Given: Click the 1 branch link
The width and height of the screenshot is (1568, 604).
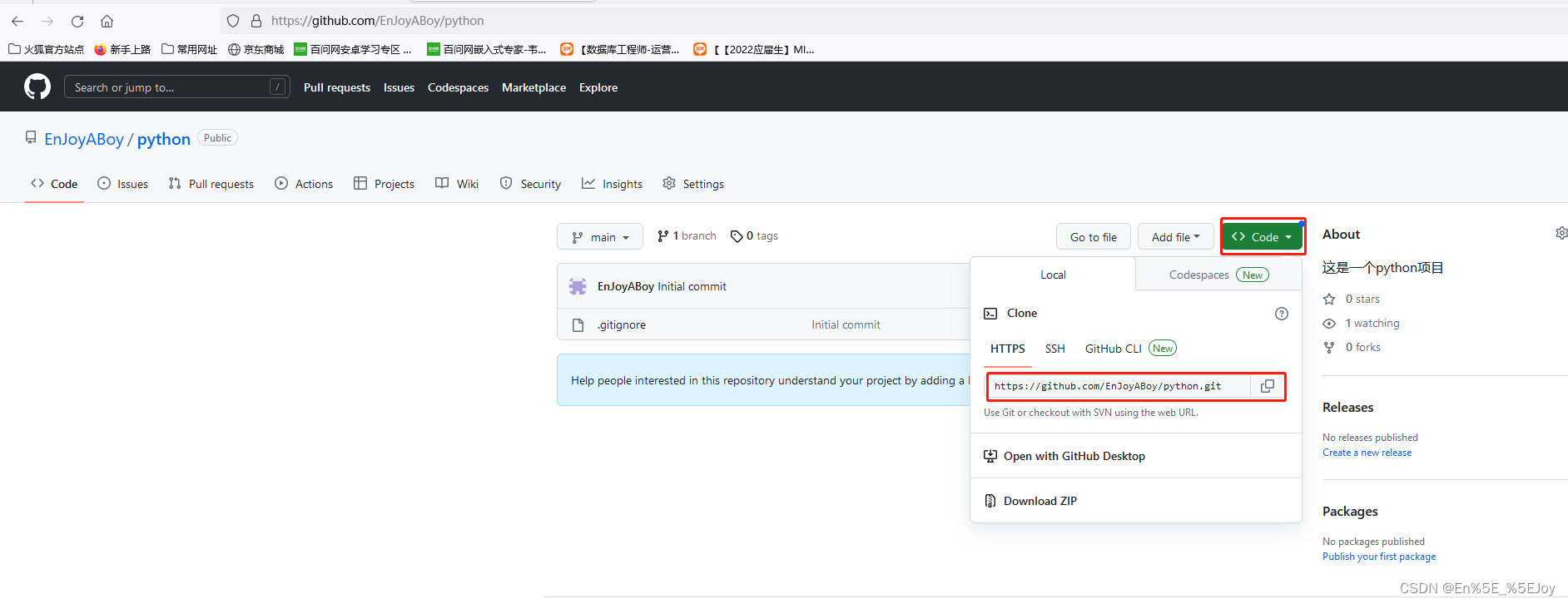Looking at the screenshot, I should [x=687, y=236].
